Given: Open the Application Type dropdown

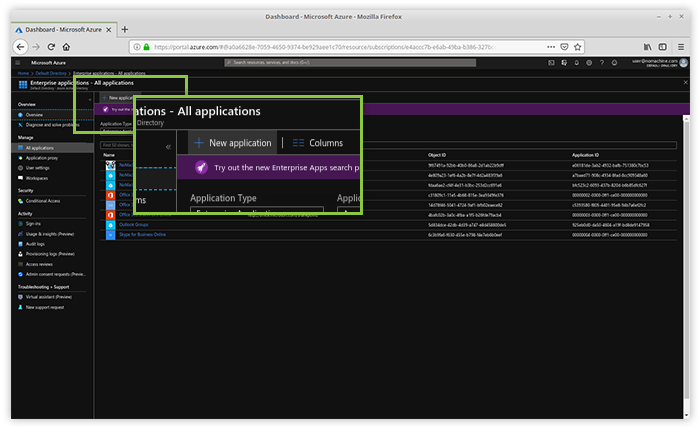Looking at the screenshot, I should pos(257,213).
